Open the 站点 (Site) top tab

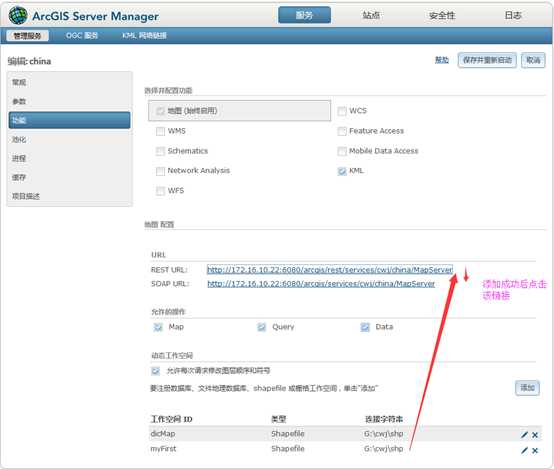tap(371, 15)
